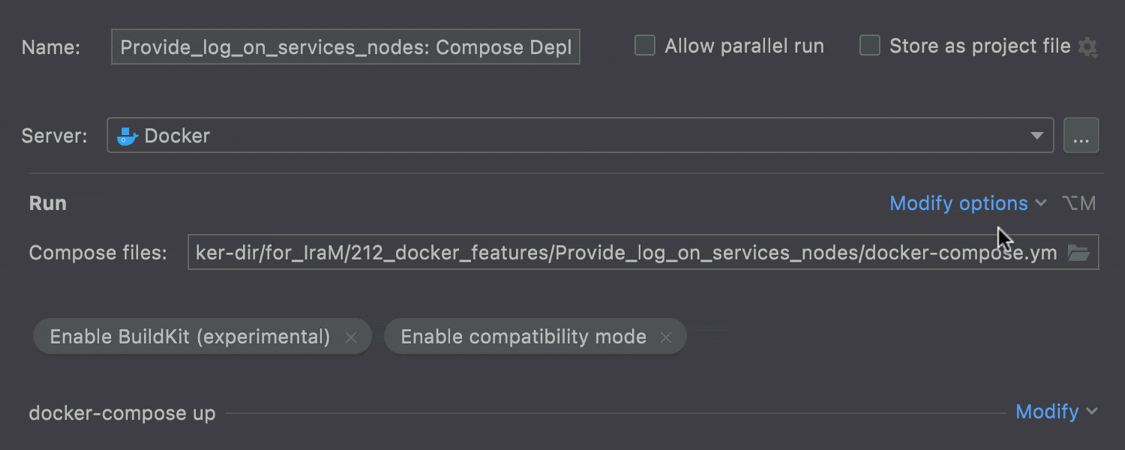Focus the Name text field
The image size is (1125, 450).
click(x=346, y=47)
